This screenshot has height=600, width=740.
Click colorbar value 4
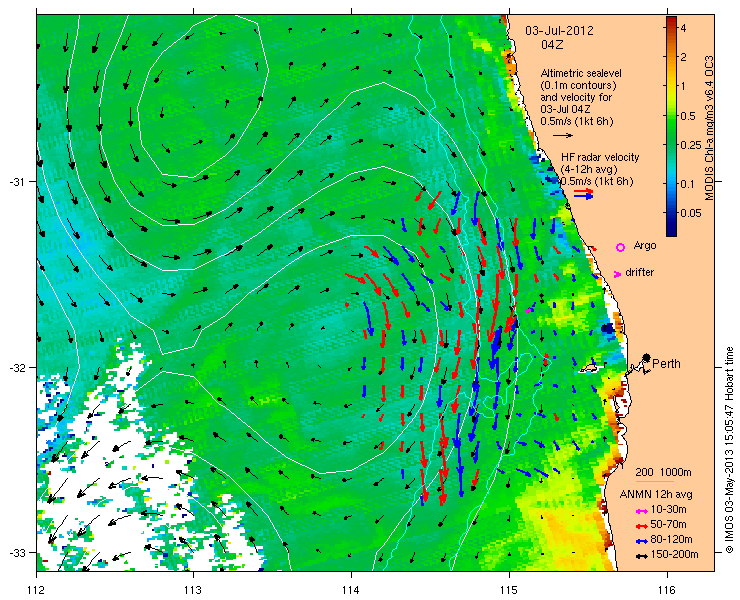(x=683, y=28)
